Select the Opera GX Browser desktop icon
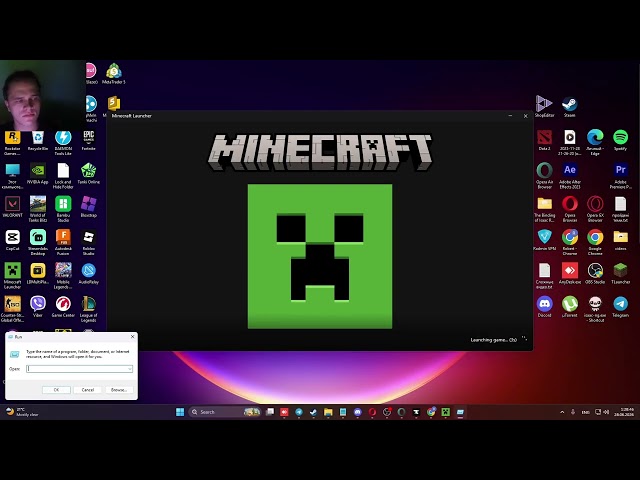The width and height of the screenshot is (640, 480). pyautogui.click(x=595, y=209)
